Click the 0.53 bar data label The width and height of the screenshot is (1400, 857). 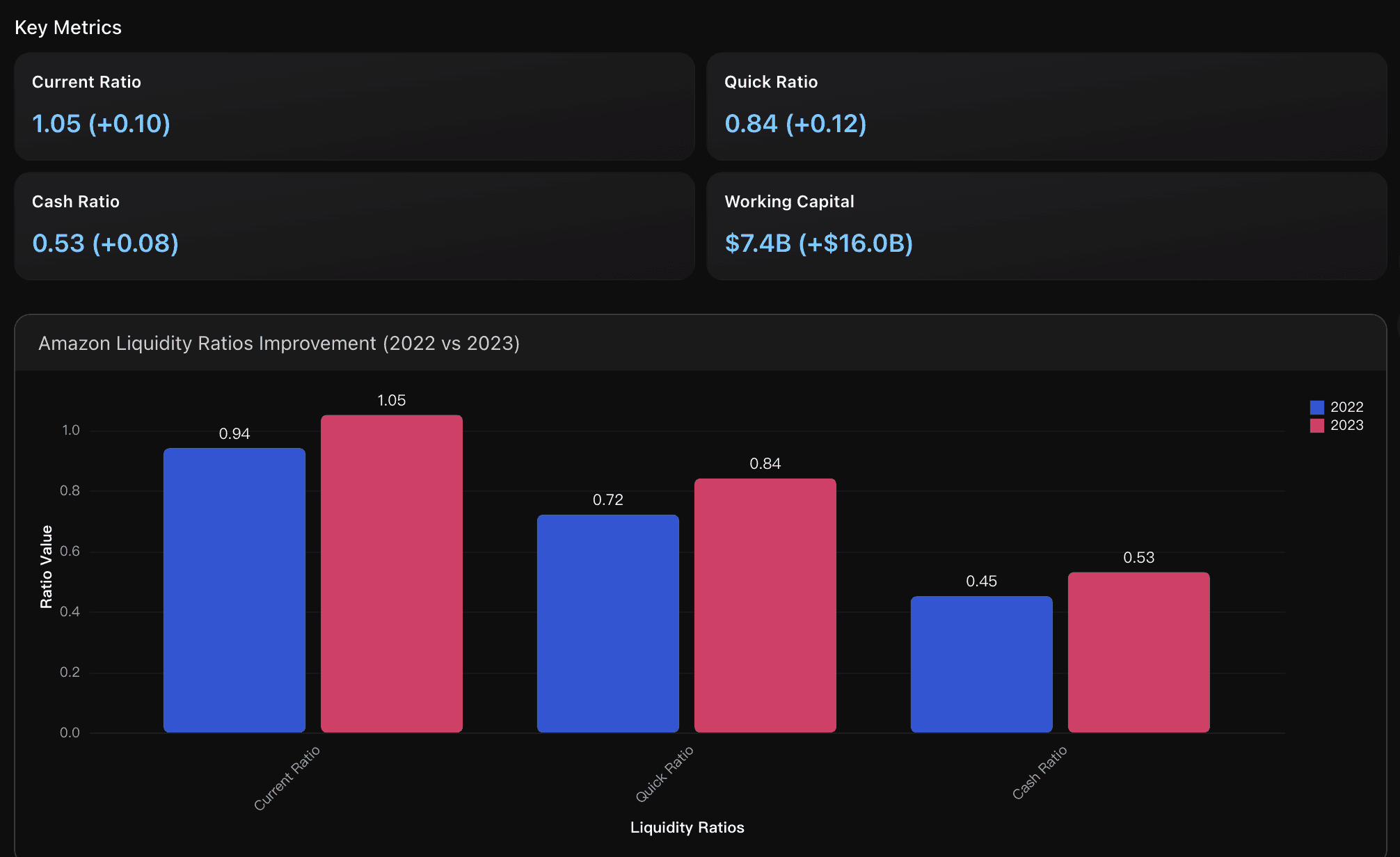tap(1139, 558)
